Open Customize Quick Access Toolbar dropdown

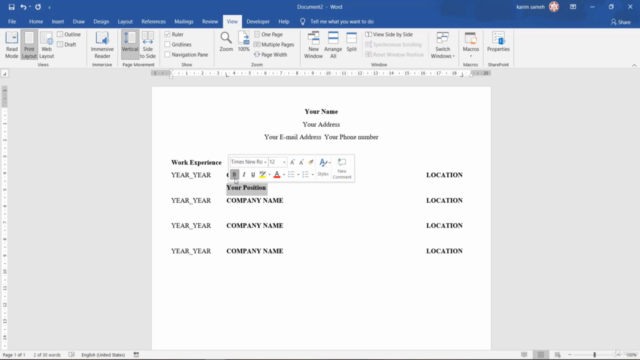pos(49,7)
